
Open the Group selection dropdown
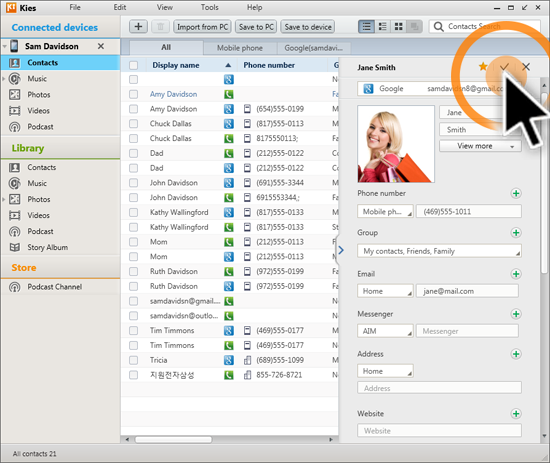(439, 251)
